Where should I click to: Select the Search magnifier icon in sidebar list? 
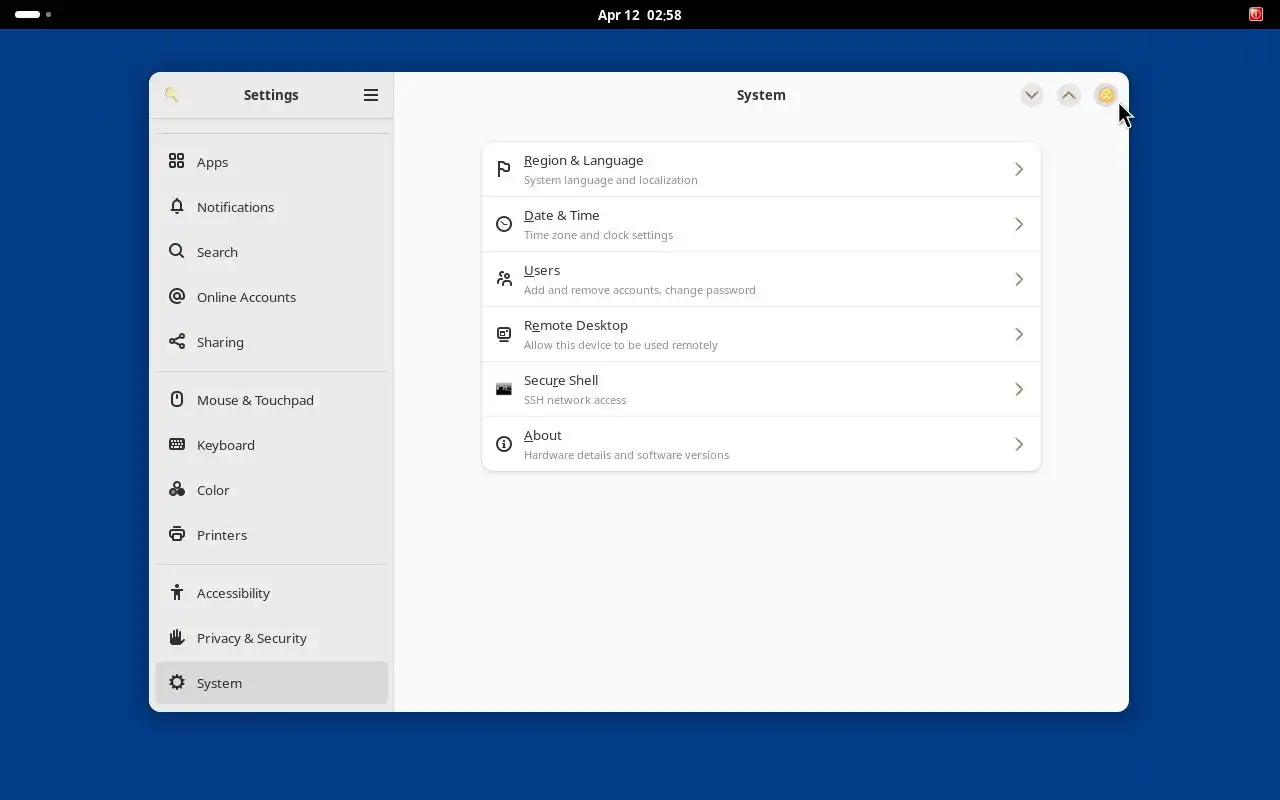(177, 251)
